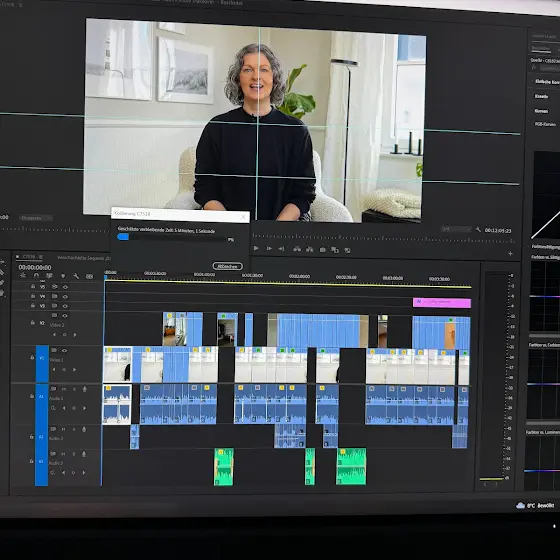
Task: Close the C7538 timeline tab
Action: tap(17, 256)
